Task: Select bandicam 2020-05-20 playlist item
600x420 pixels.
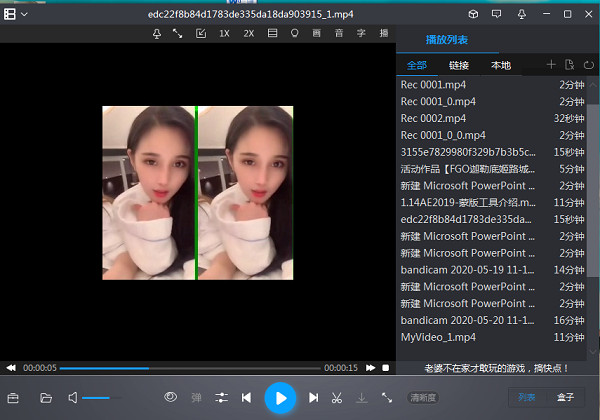Action: (x=492, y=321)
